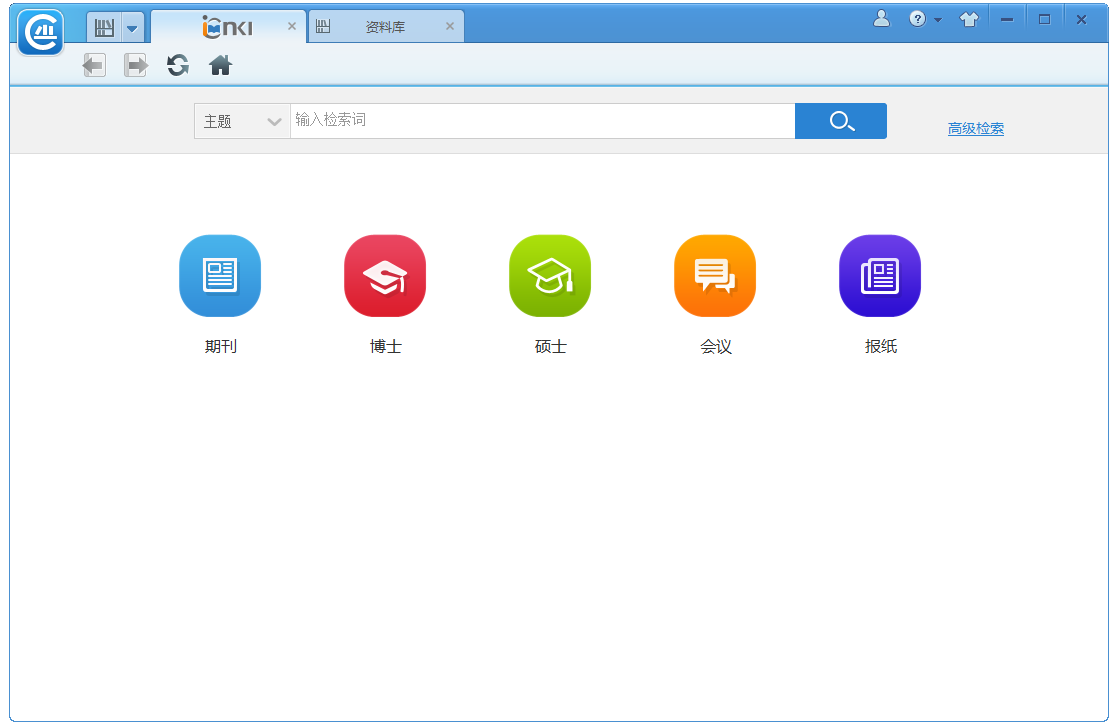The image size is (1112, 728).
Task: Expand the help question mark menu
Action: (x=925, y=19)
